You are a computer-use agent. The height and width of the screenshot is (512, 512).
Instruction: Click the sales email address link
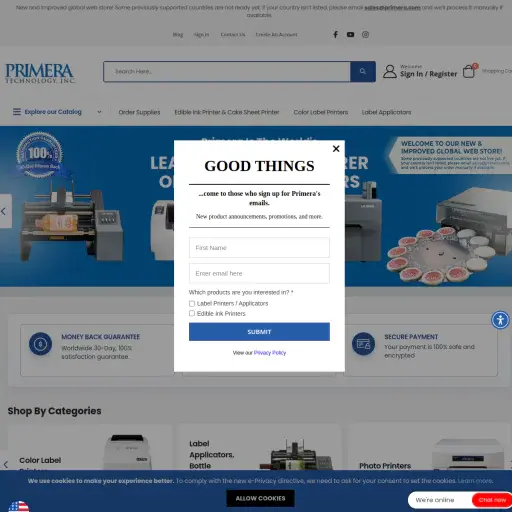pos(392,7)
